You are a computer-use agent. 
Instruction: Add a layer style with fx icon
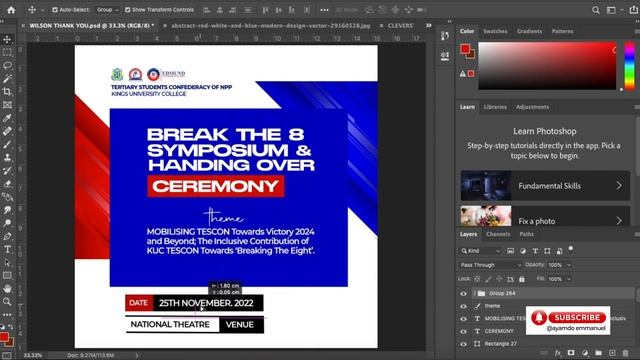[558, 353]
